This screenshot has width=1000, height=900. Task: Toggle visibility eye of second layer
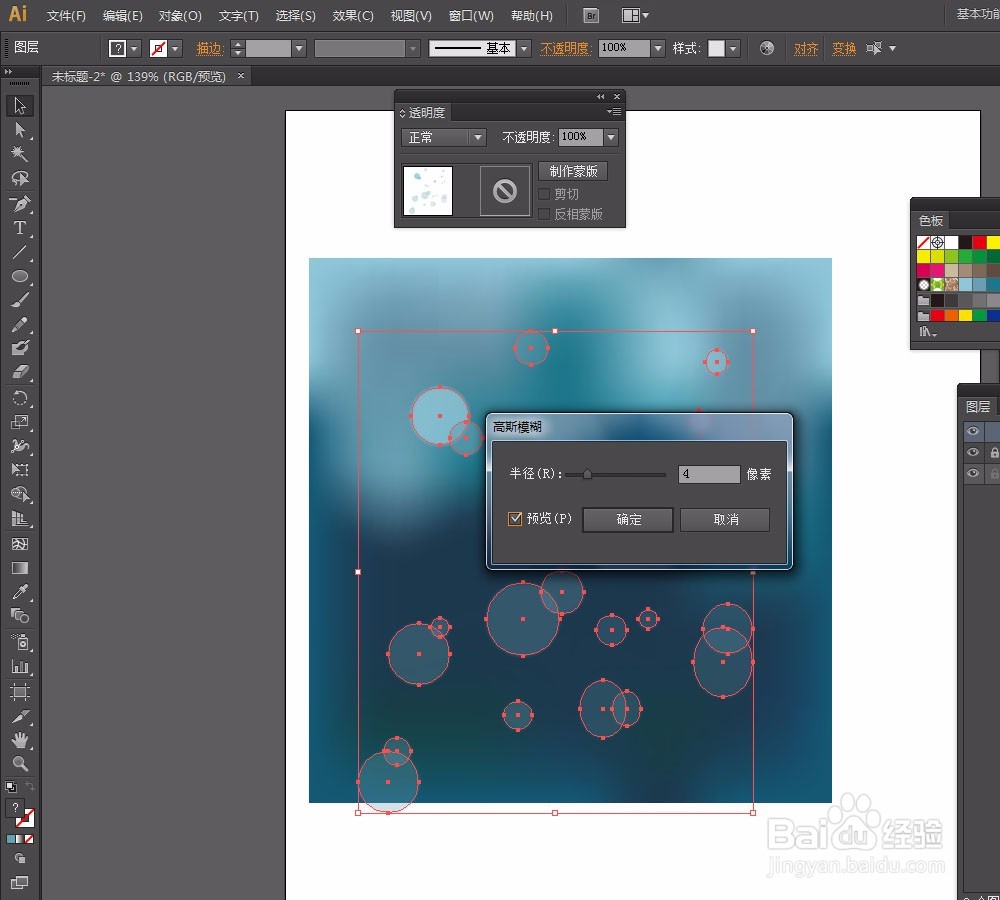973,452
